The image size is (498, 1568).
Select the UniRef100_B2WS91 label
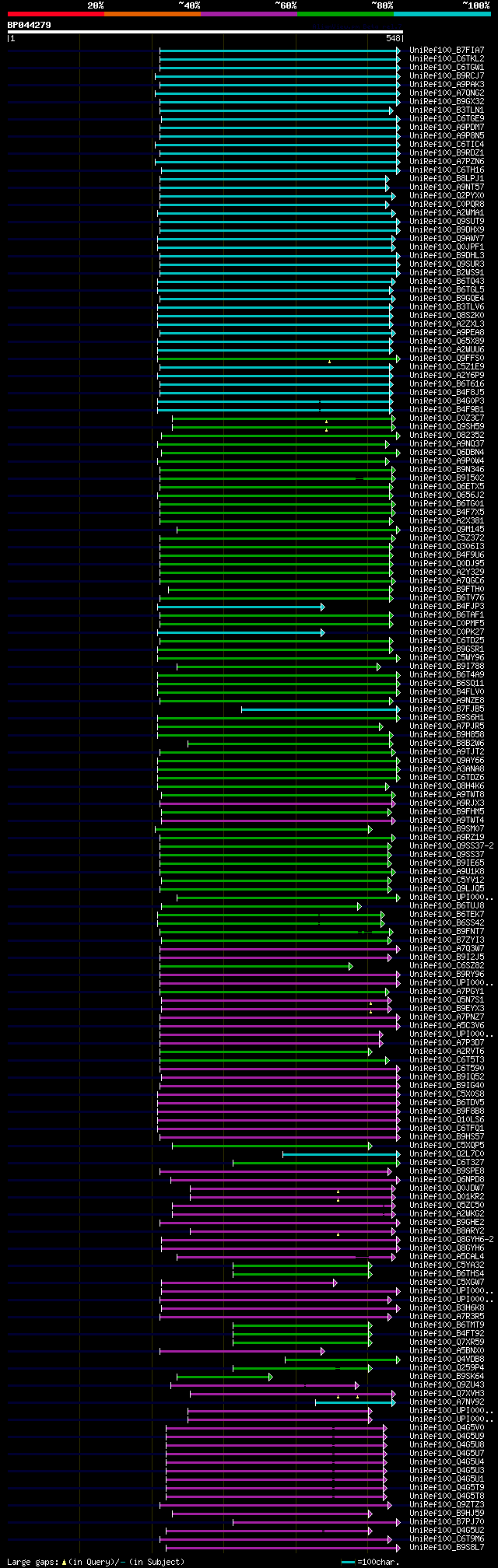click(447, 272)
